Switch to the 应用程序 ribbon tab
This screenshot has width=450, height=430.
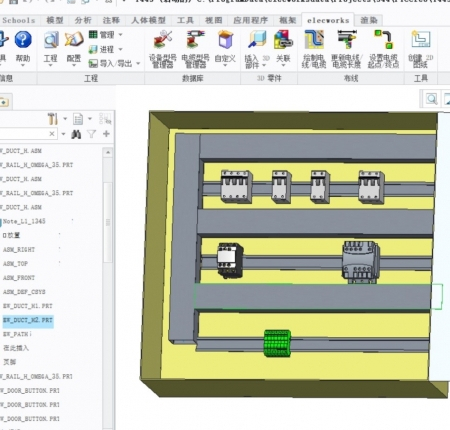point(250,20)
